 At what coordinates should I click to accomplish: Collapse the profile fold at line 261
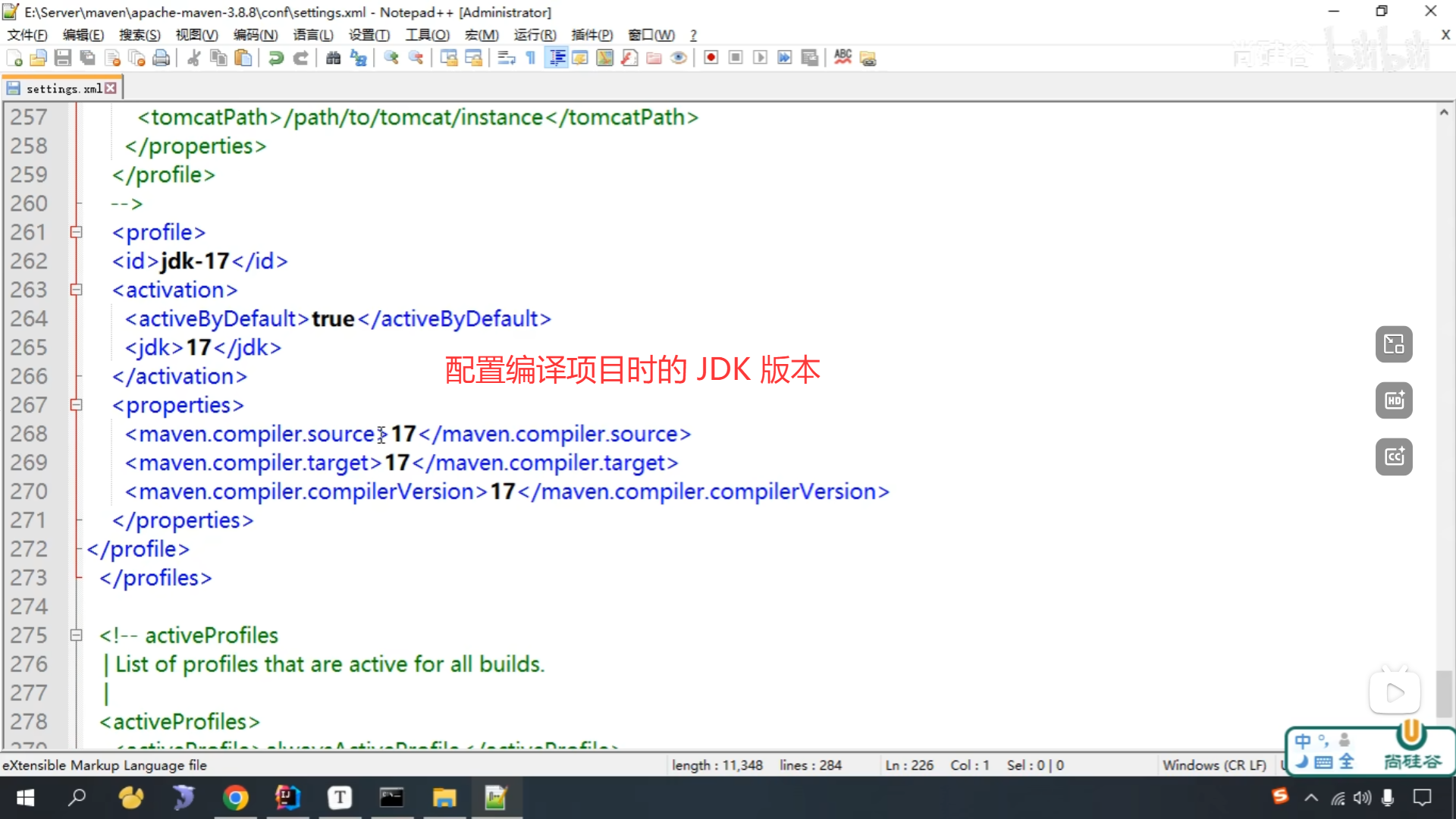coord(76,232)
